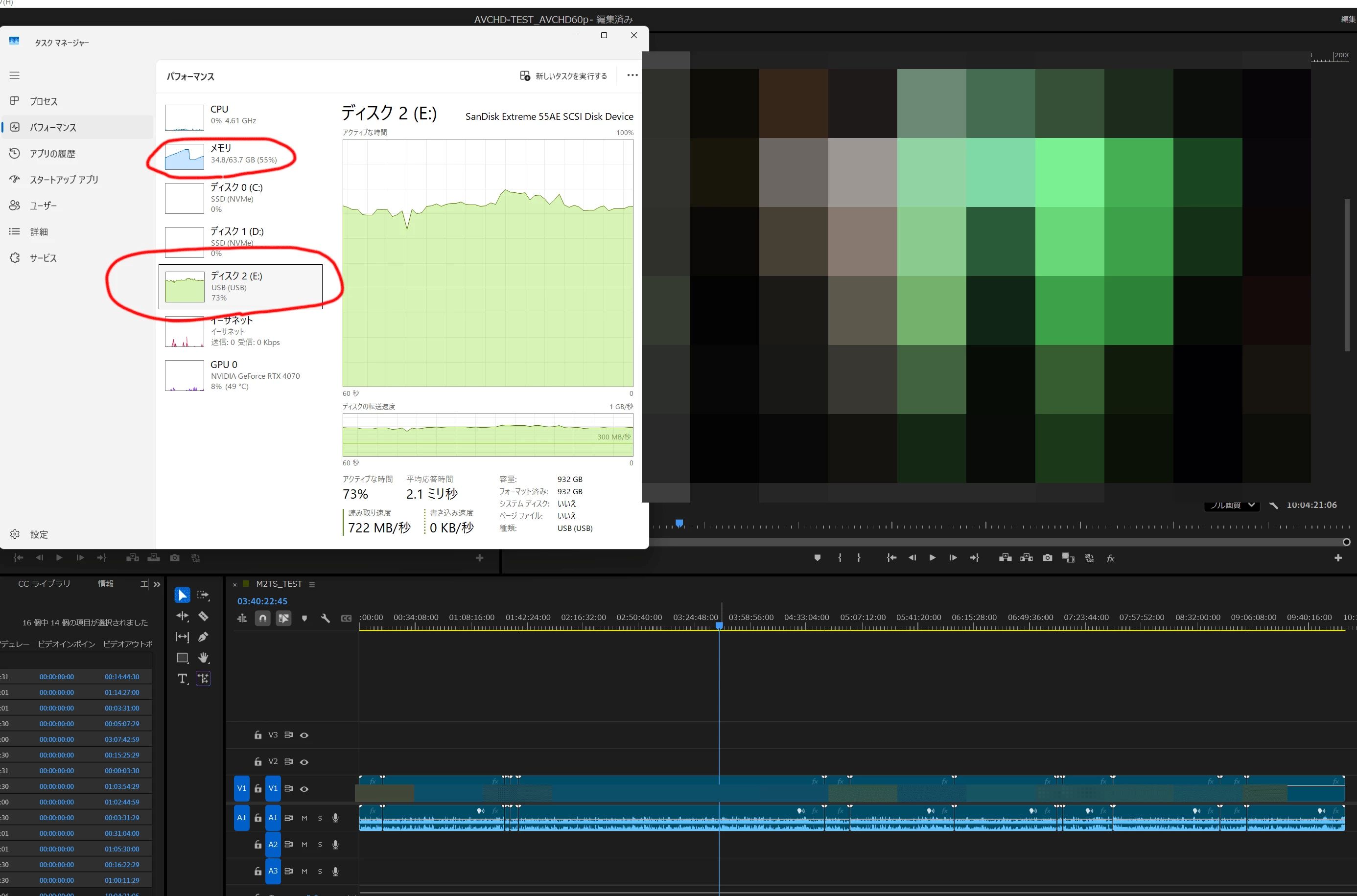Click the Export Frame camera icon
Viewport: 1357px width, 896px height.
(x=1047, y=558)
